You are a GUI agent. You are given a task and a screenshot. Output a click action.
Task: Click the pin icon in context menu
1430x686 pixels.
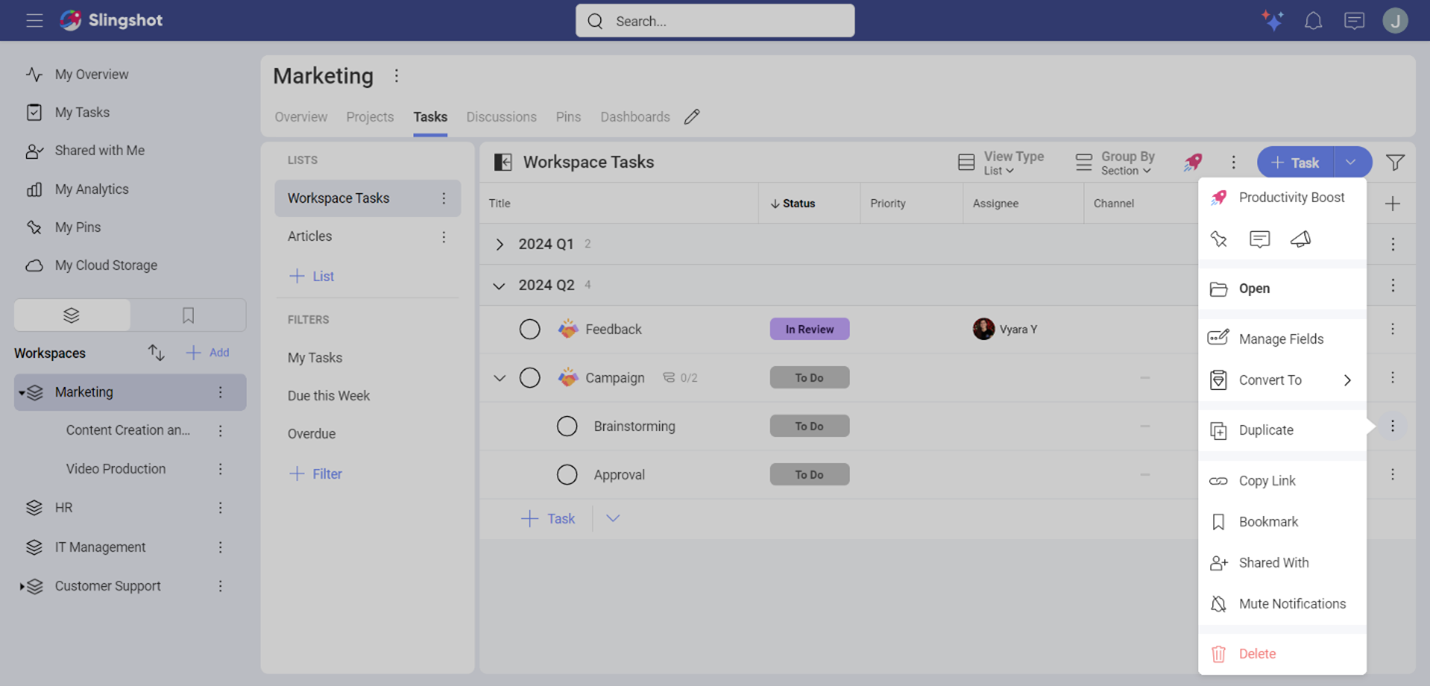click(x=1218, y=239)
